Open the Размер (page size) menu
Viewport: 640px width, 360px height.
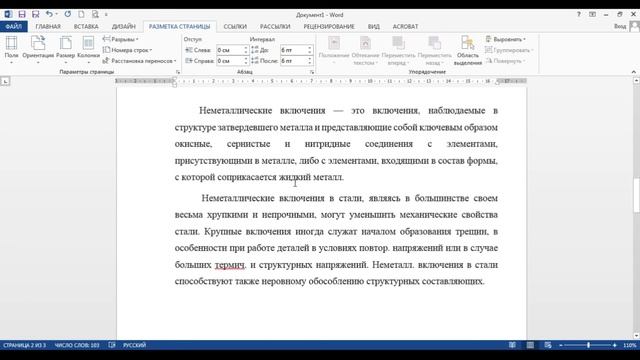tap(65, 50)
